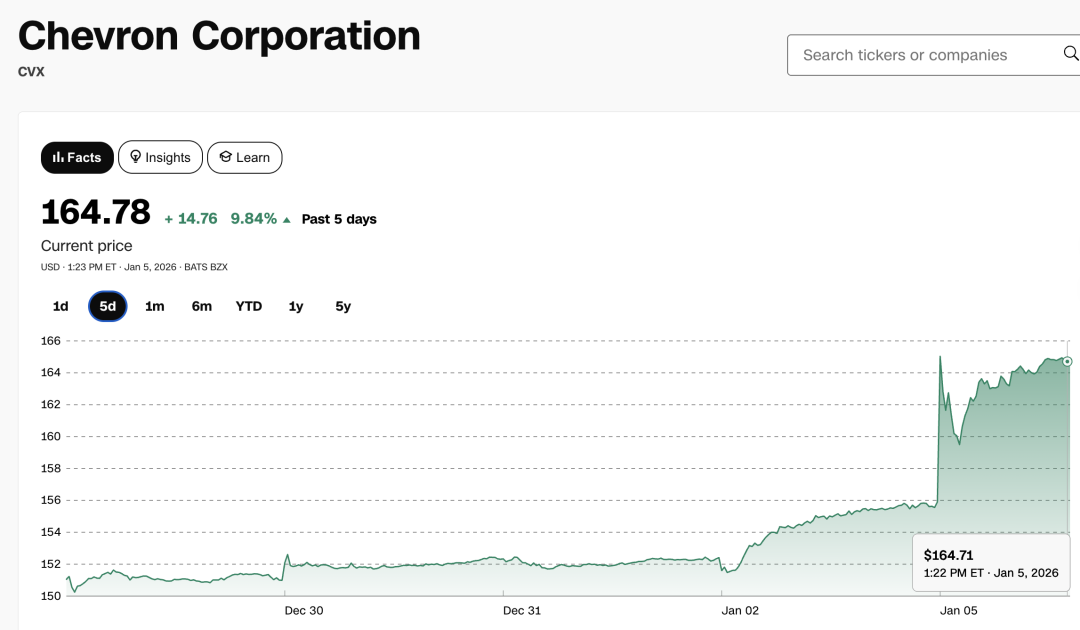Click the 9.84% change percentage

253,219
